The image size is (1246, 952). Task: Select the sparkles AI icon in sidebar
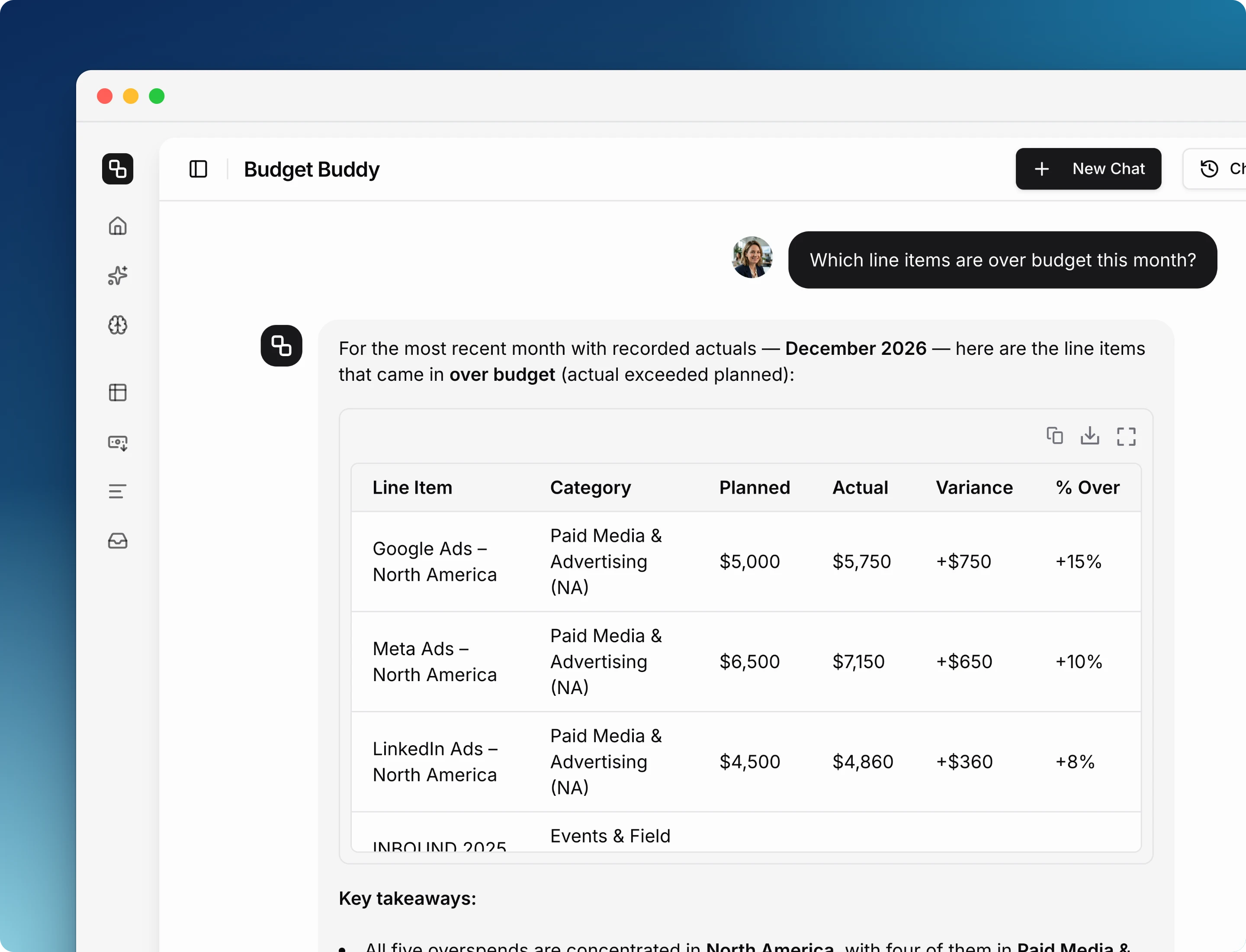pos(117,275)
